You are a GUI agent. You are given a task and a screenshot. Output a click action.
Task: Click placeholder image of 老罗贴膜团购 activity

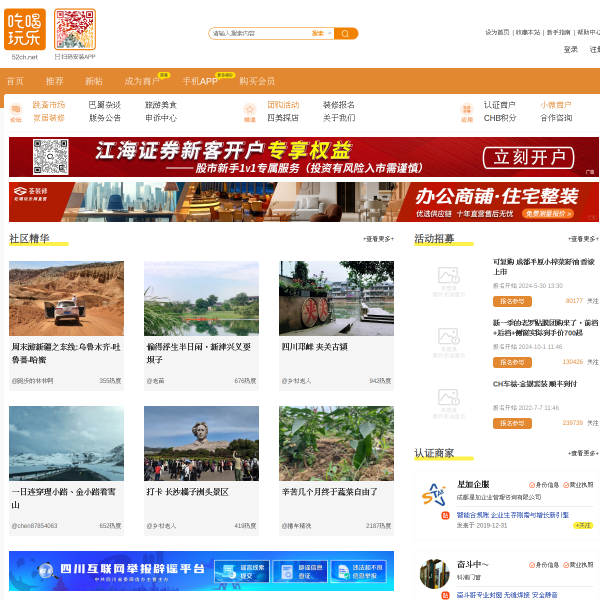coord(449,343)
